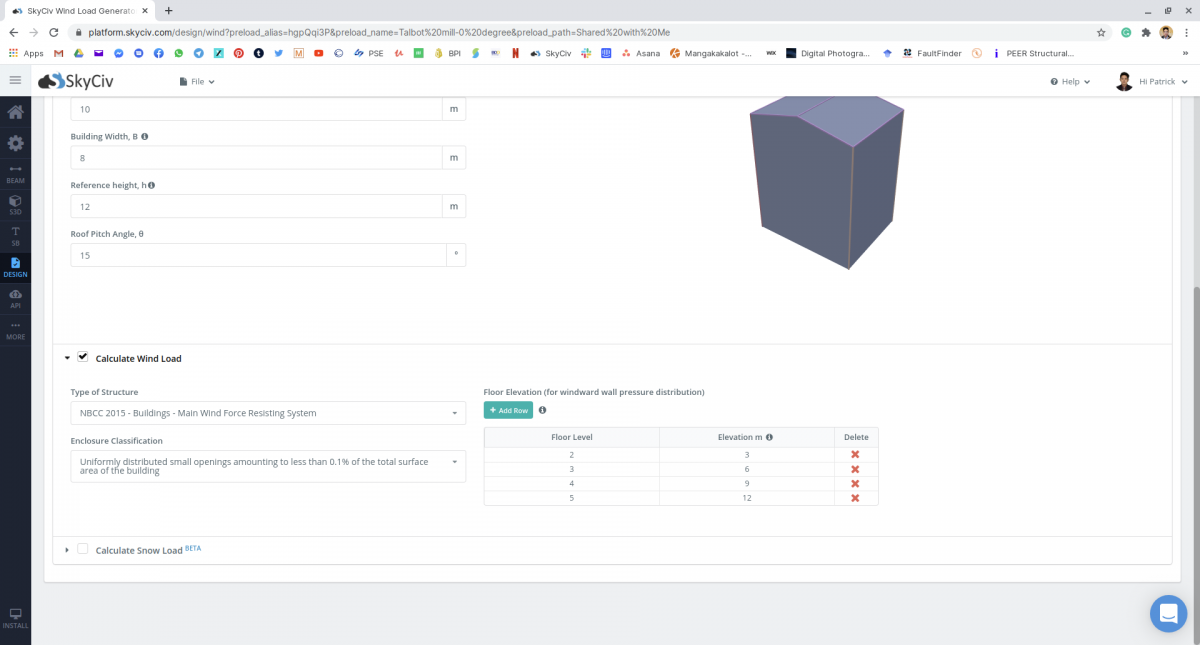
Task: Open the Type of Structure dropdown
Action: coord(267,413)
